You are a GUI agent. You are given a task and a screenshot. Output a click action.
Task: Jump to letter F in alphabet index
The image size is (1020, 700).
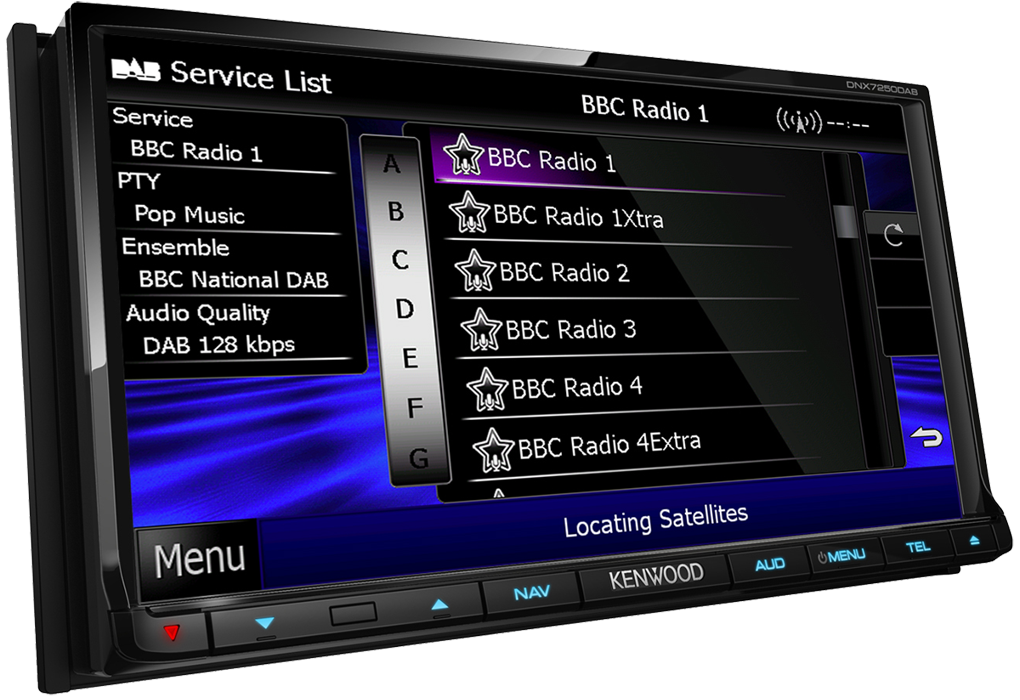tap(414, 408)
